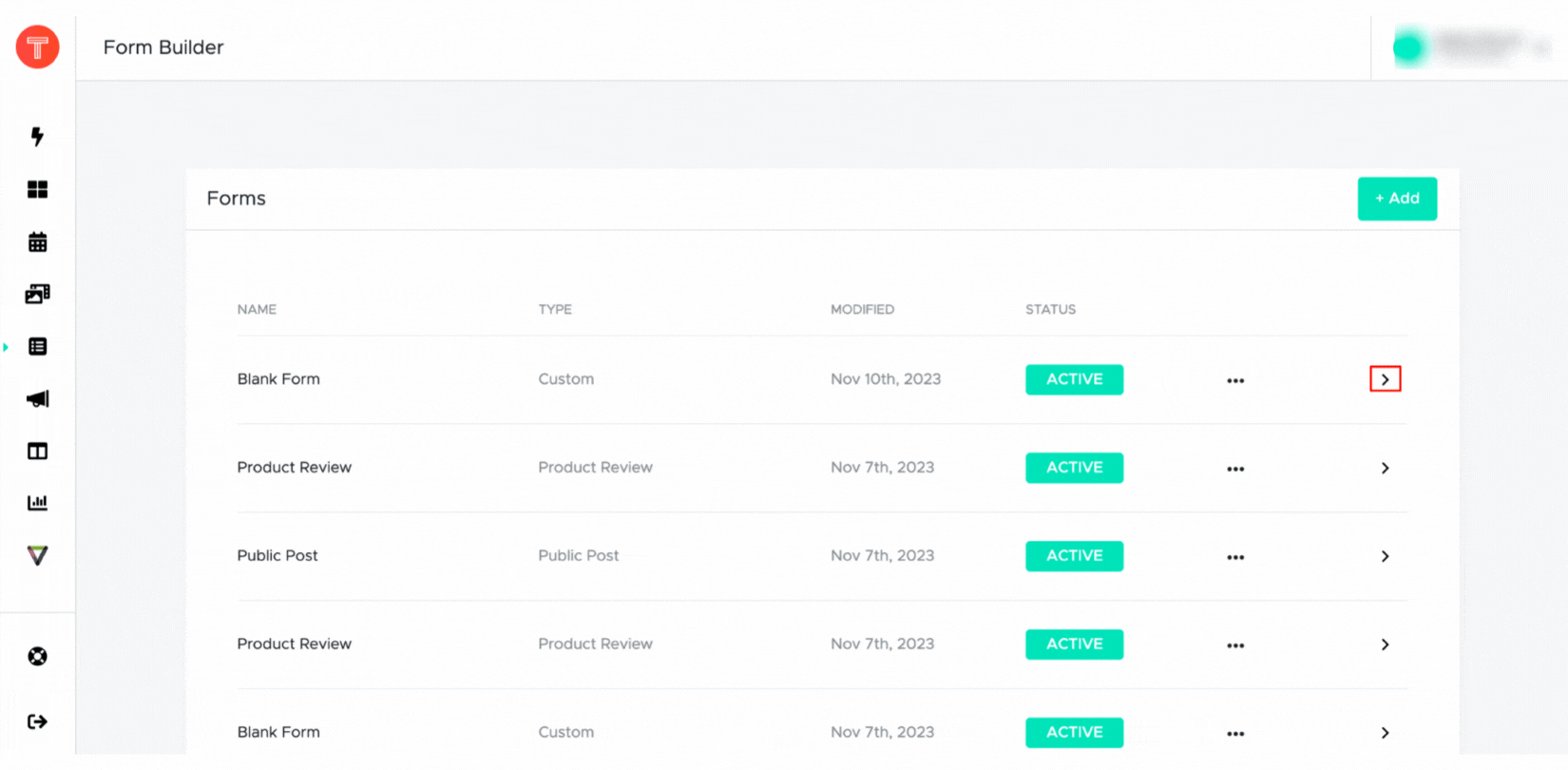Click the + Add button
The image size is (1568, 770).
click(1397, 199)
